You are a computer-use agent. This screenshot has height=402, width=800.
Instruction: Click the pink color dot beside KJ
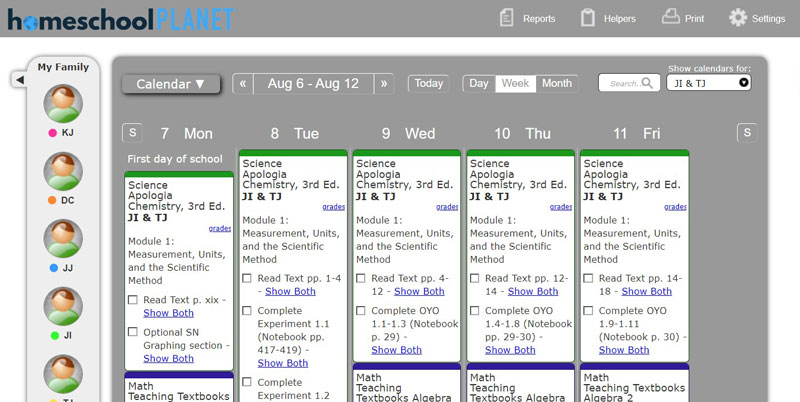point(52,133)
